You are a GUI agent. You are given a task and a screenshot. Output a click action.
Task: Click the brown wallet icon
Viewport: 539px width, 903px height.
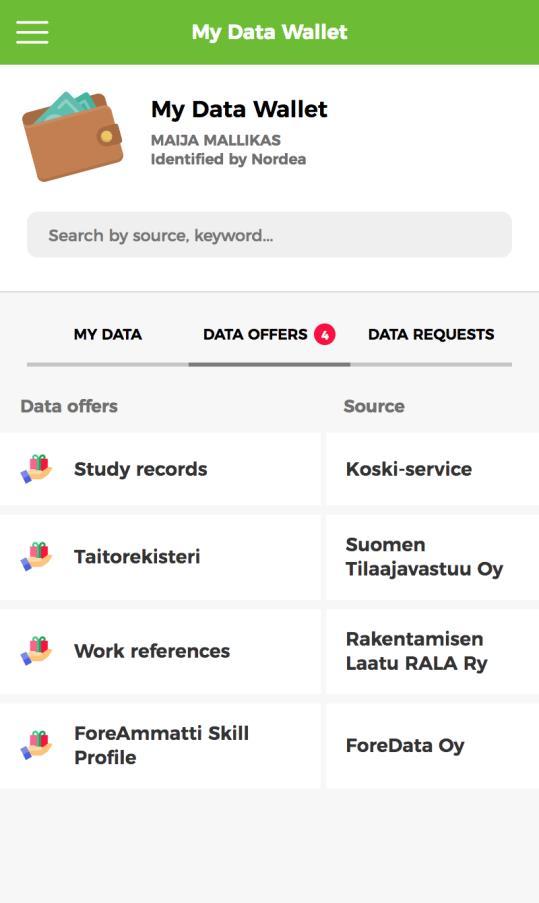[73, 136]
